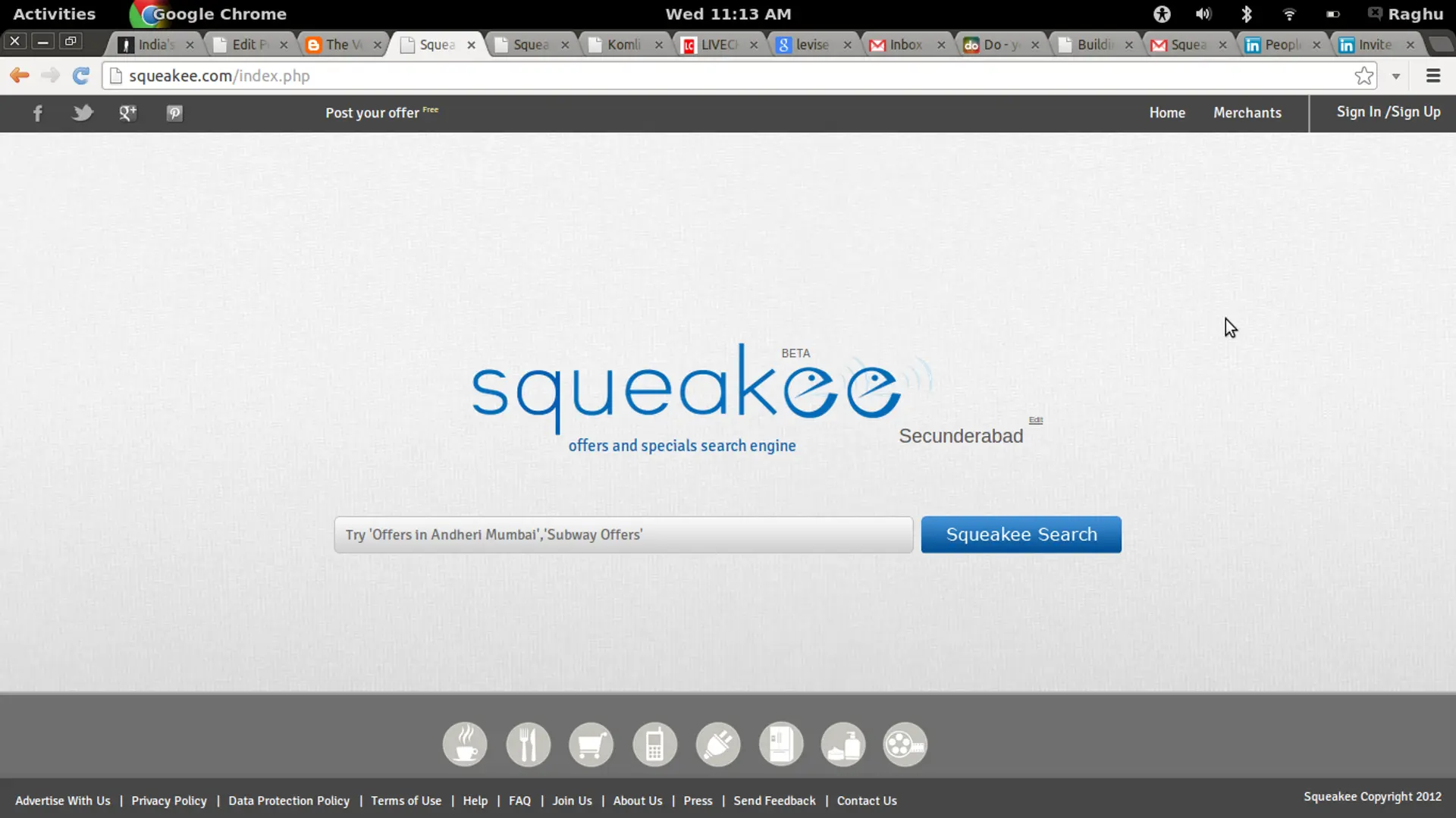Bookmark this page with the star icon
The width and height of the screenshot is (1456, 818).
(1363, 76)
